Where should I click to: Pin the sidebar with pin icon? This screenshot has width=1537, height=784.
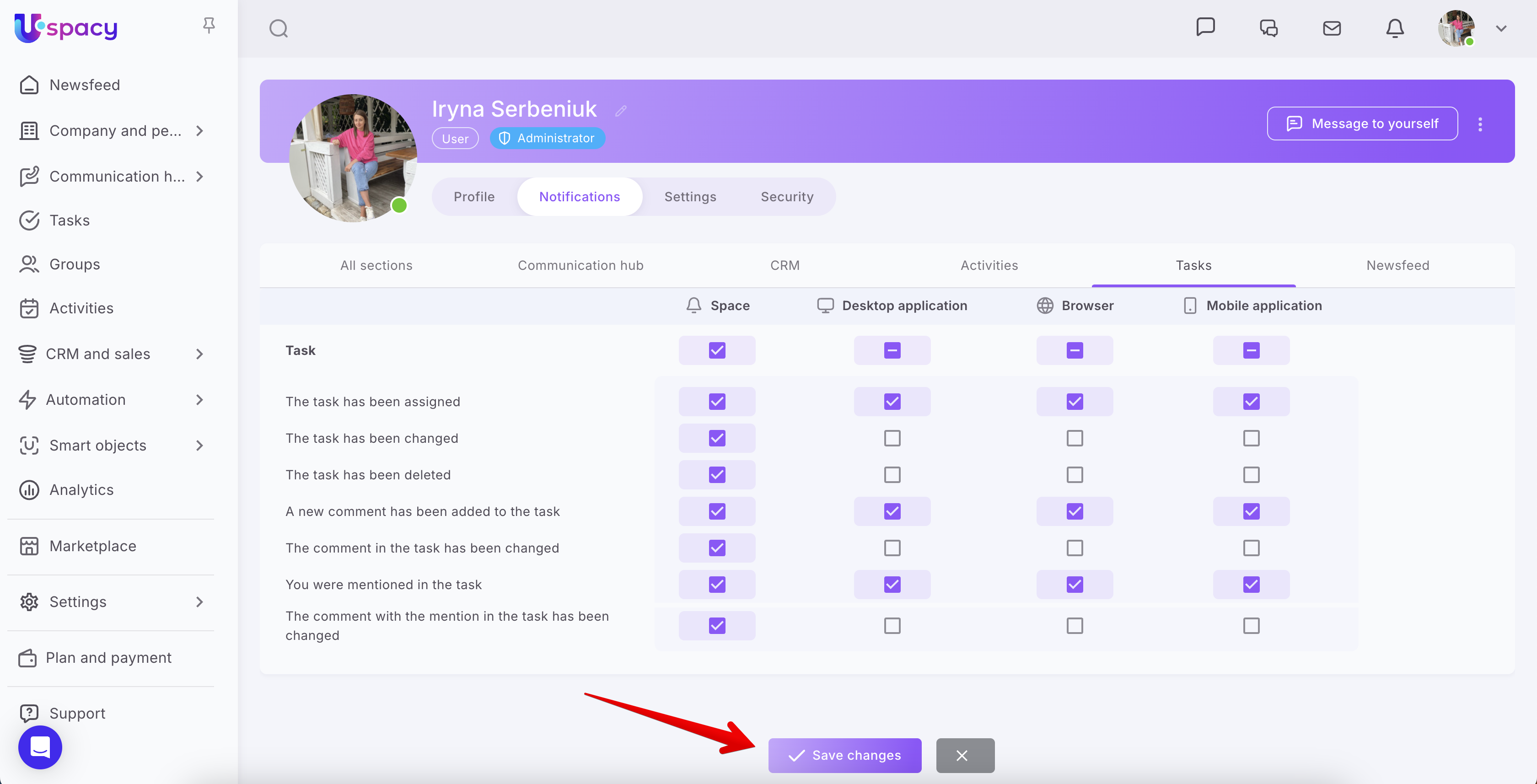point(208,25)
